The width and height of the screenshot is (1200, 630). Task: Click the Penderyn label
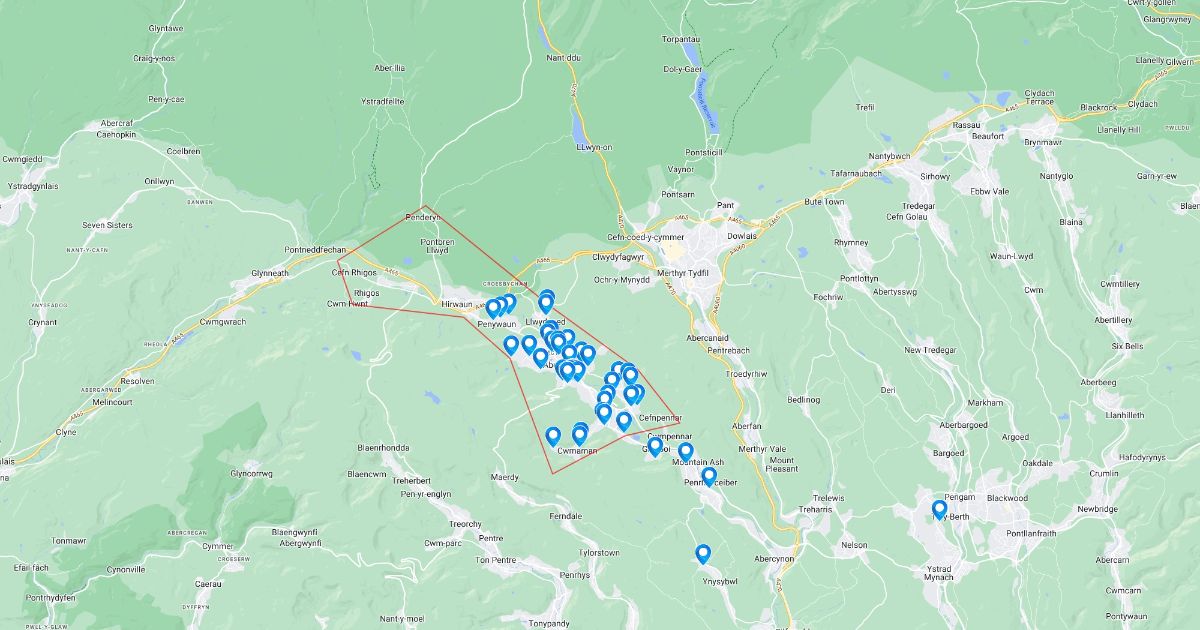(x=422, y=217)
